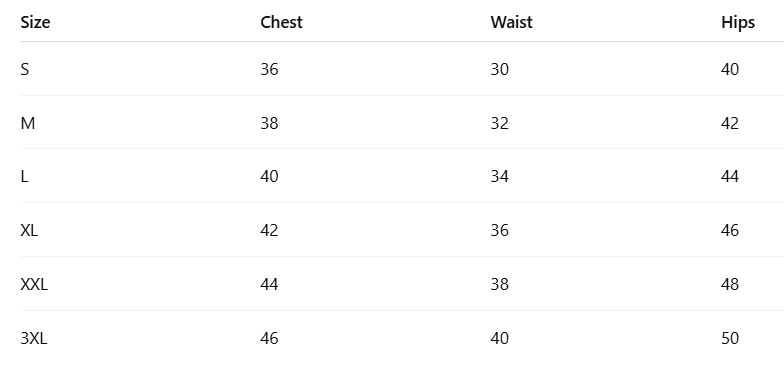Click hips value 46 for size XL
Screen dimensions: 784x366
tap(730, 230)
